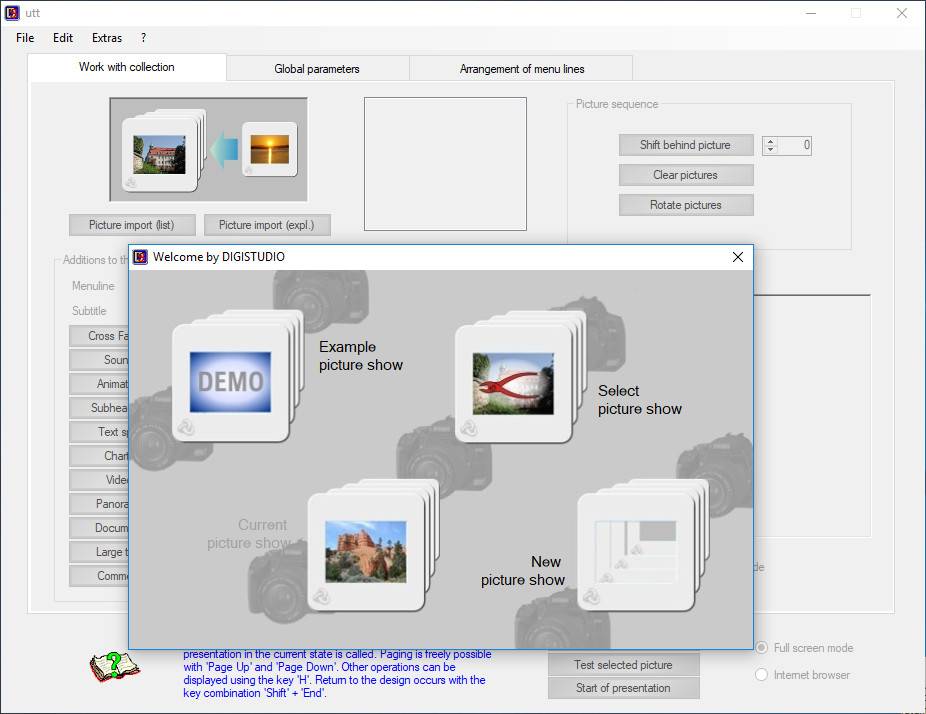Open the Edit menu
The image size is (926, 714).
(x=63, y=38)
